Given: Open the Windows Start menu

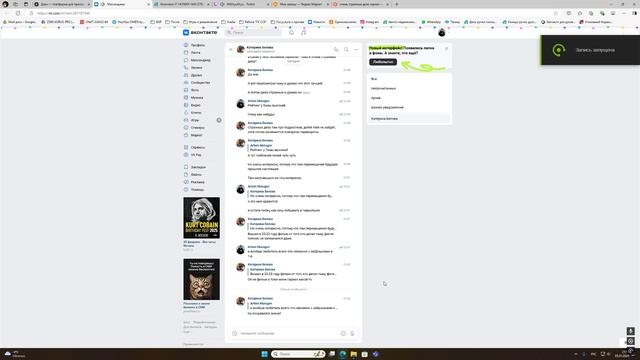Looking at the screenshot, I should [x=264, y=354].
